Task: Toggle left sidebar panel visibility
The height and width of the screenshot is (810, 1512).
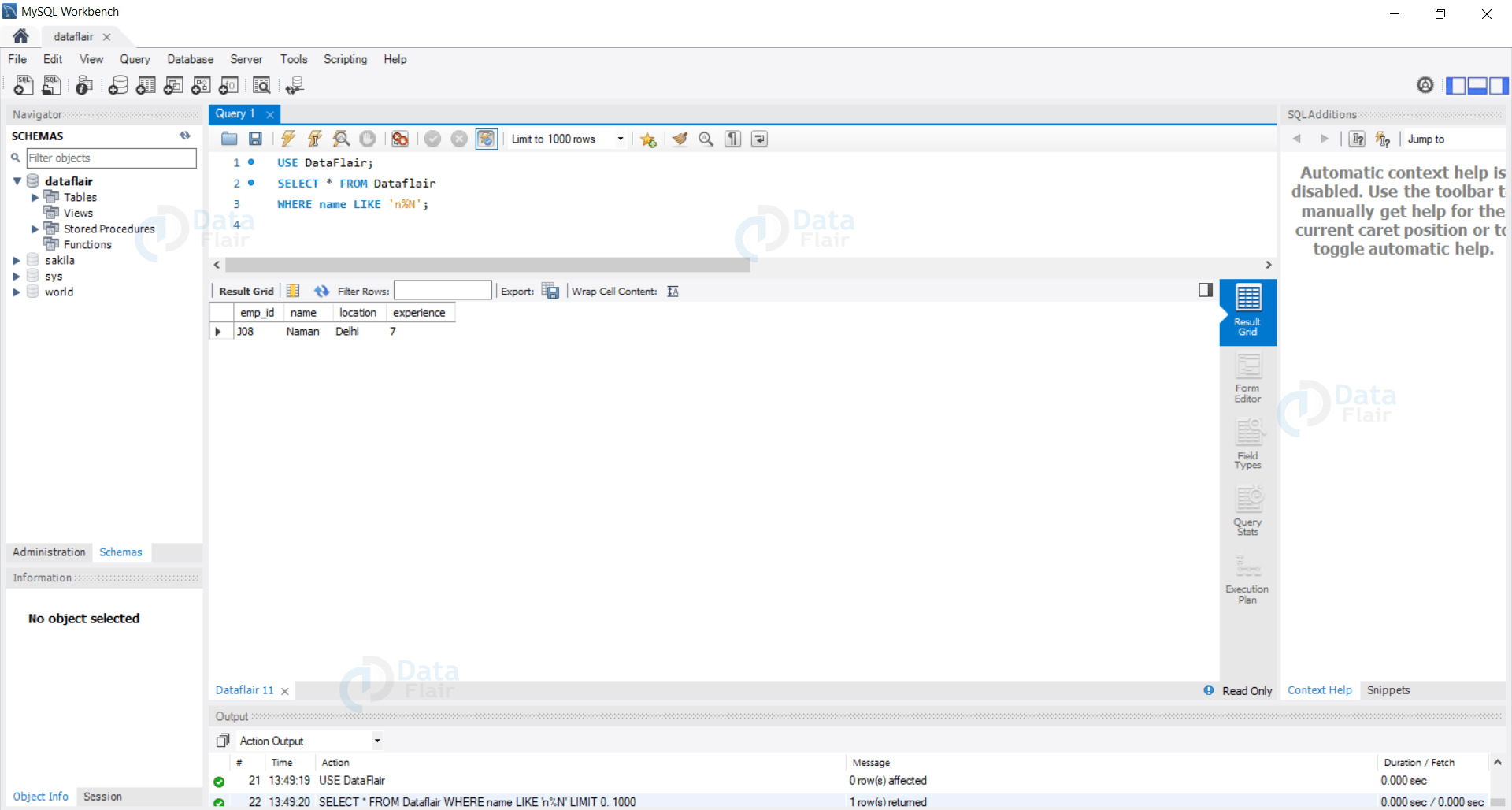Action: pos(1456,85)
